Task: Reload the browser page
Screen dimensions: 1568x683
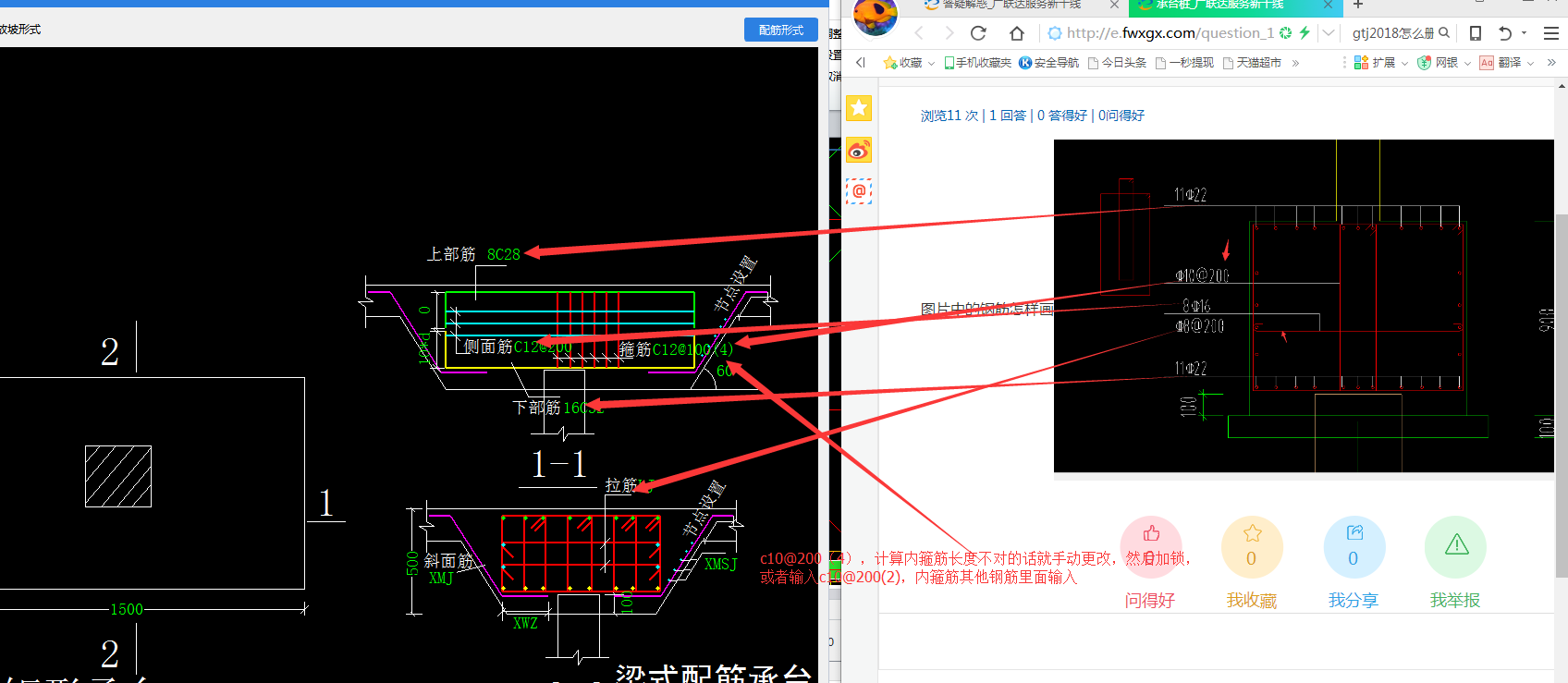Action: [978, 33]
